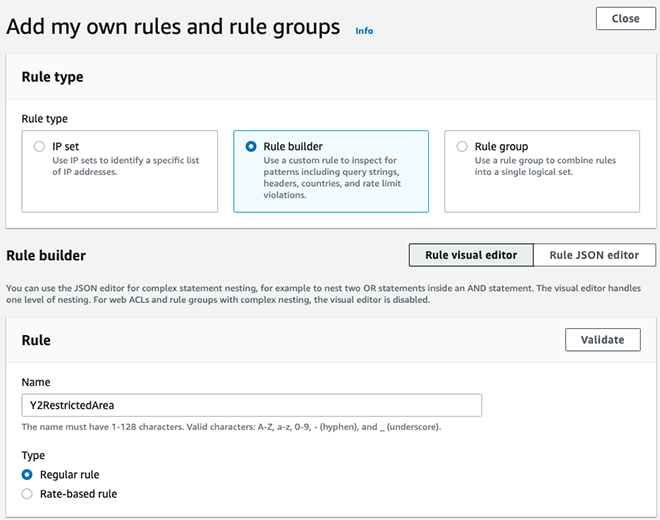Focus the rule Name field containing Y2RestrictedArea
This screenshot has height=520, width=660.
(x=252, y=405)
